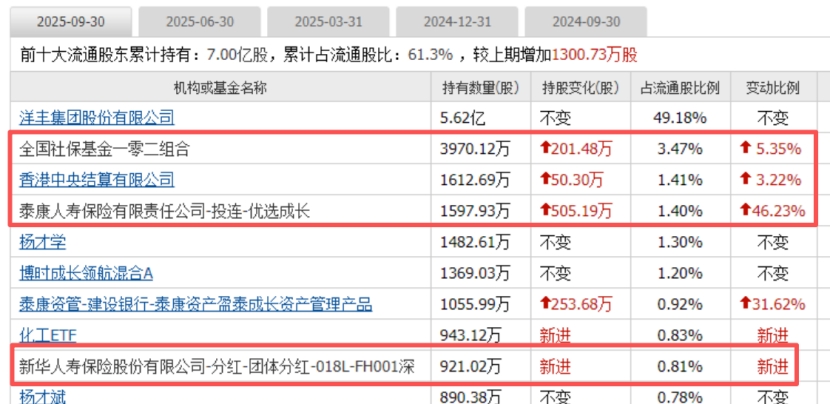This screenshot has height=404, width=830.
Task: Click the 943.12万 holding value
Action: point(470,335)
